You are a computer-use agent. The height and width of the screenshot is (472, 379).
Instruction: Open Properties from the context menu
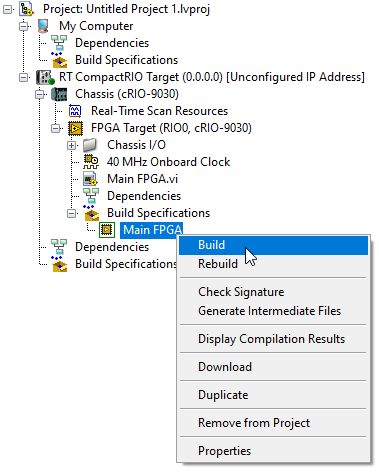[x=273, y=451]
